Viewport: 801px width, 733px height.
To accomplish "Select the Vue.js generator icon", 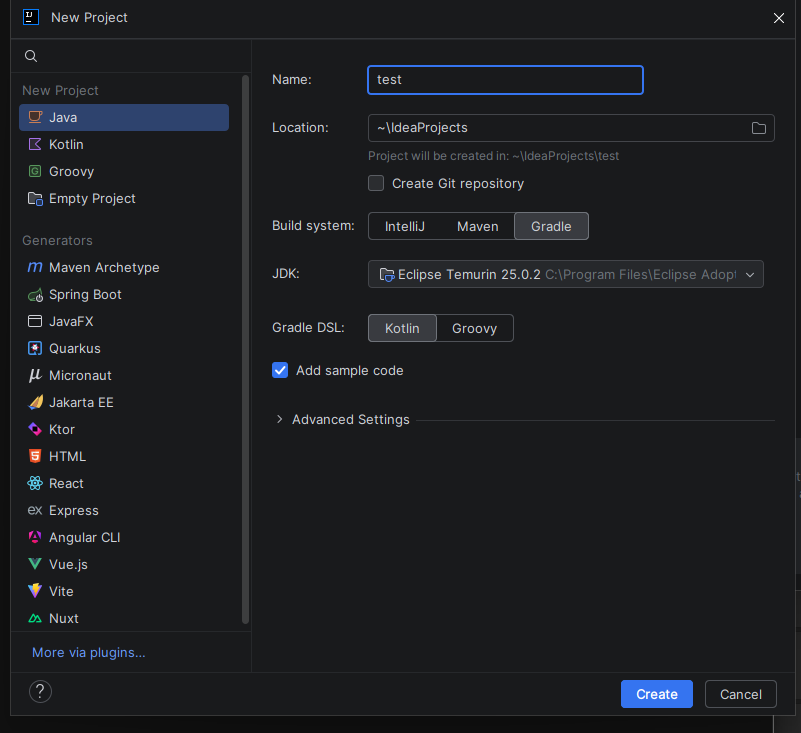I will tap(35, 565).
